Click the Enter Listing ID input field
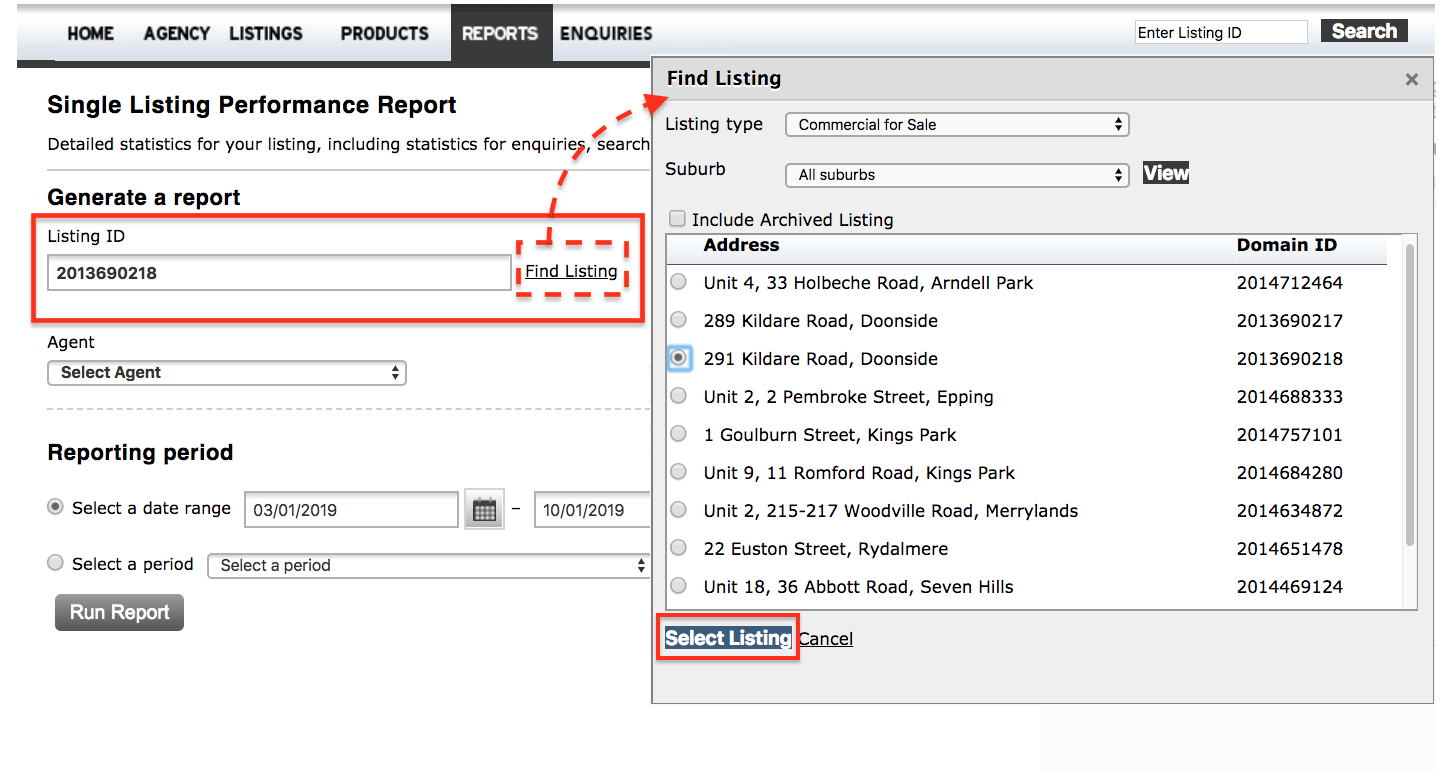The image size is (1453, 770). (x=1220, y=31)
